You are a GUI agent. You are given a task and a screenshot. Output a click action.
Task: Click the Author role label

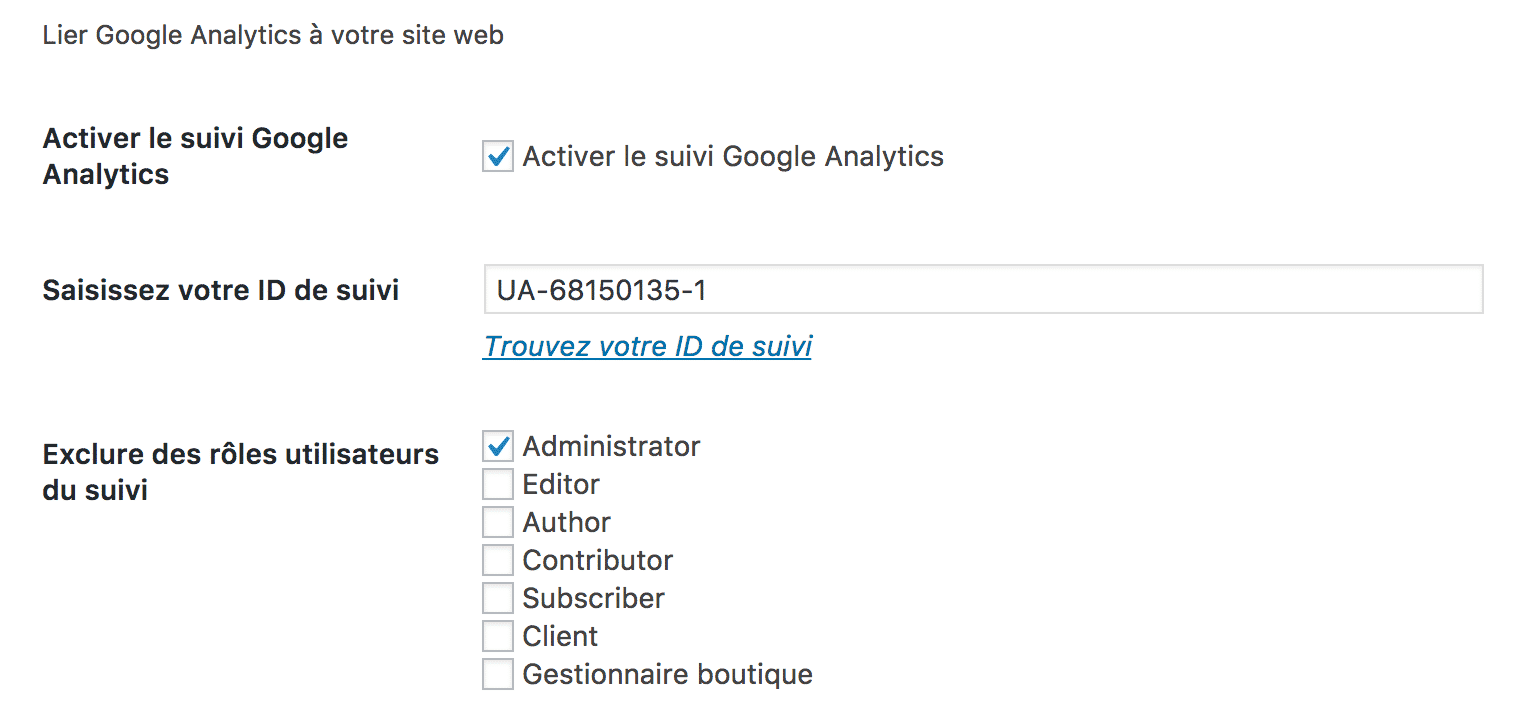[x=566, y=522]
